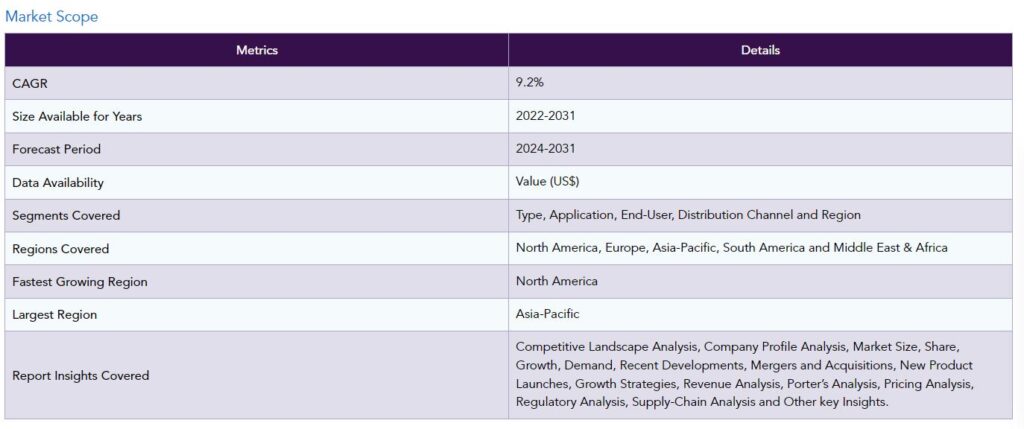
Task: Select the Data Availability row label
Action: 58,183
